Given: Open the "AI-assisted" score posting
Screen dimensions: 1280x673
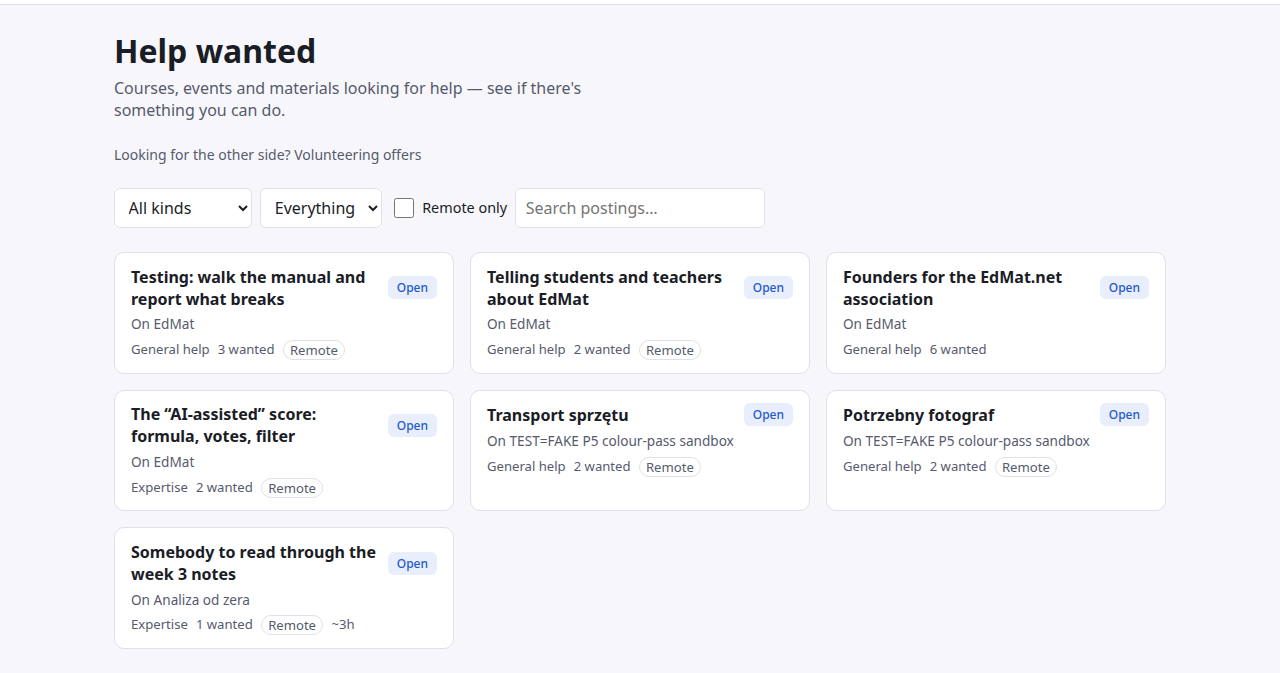Looking at the screenshot, I should pyautogui.click(x=224, y=425).
